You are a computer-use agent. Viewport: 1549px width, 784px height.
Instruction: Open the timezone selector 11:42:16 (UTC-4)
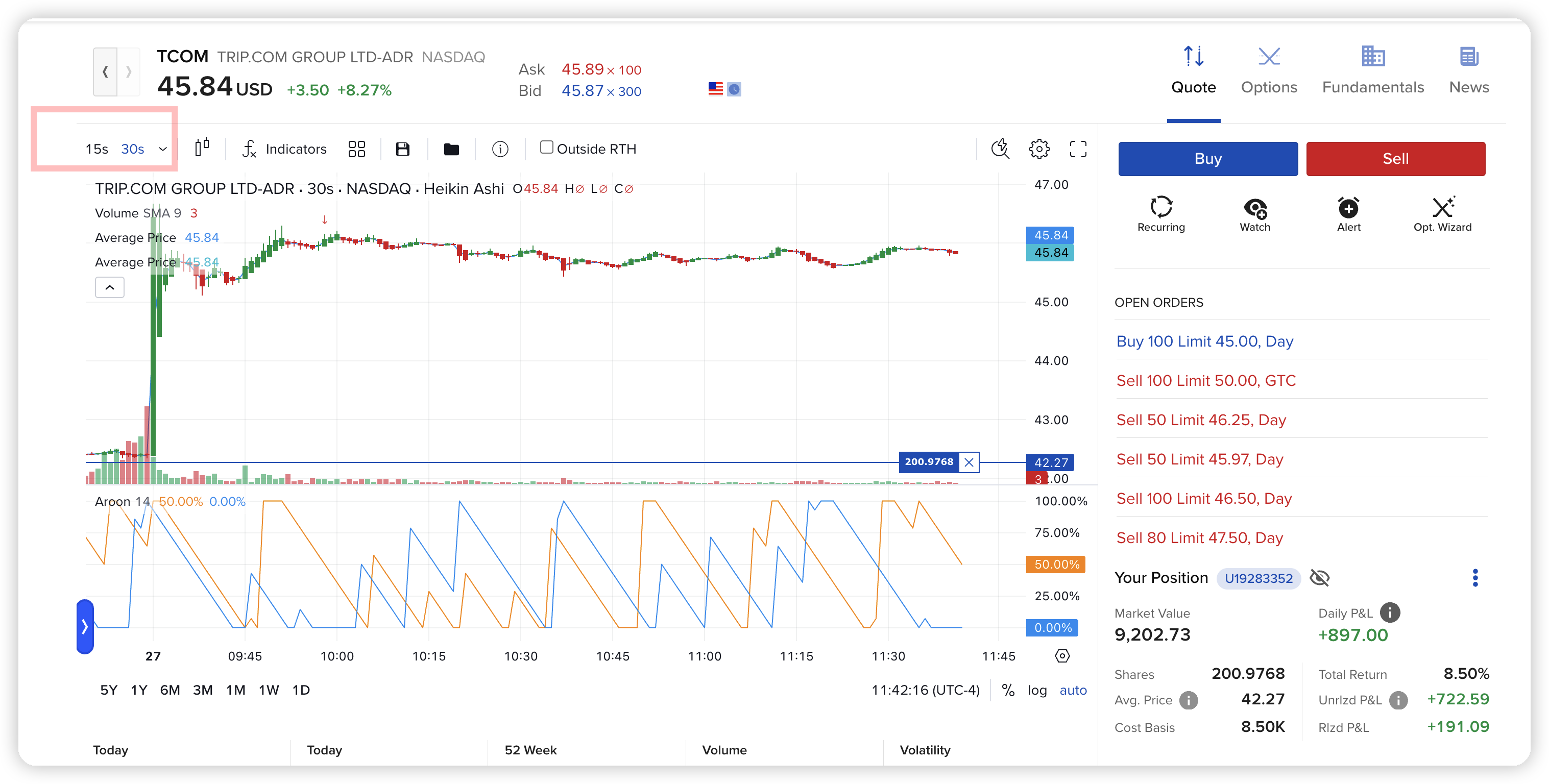(926, 690)
